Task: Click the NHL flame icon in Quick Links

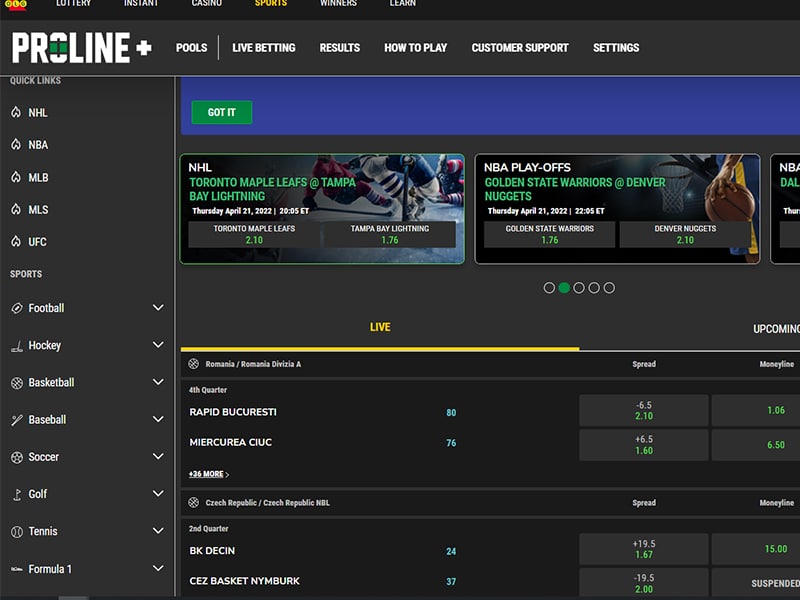Action: pyautogui.click(x=16, y=113)
